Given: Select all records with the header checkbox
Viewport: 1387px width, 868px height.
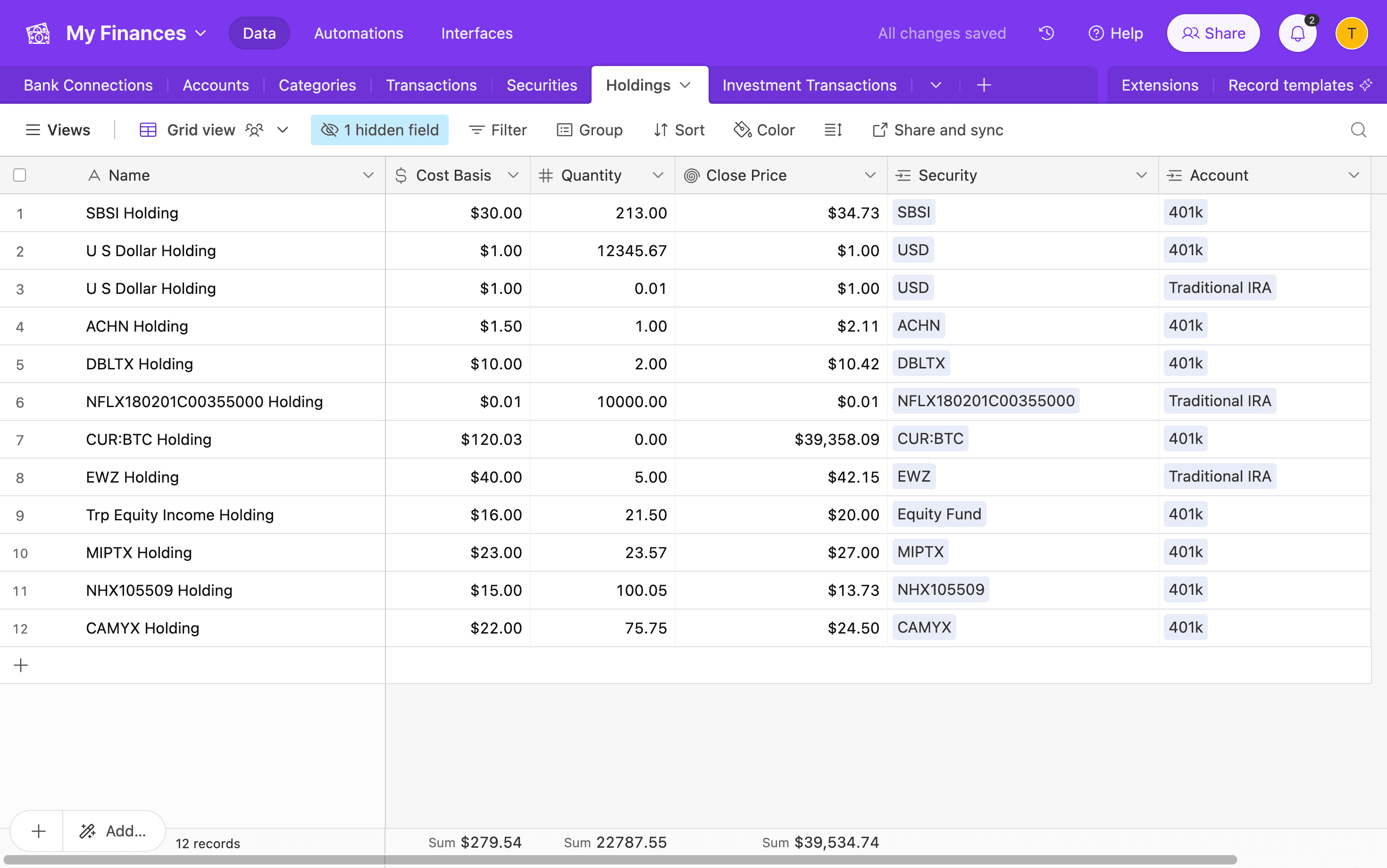Looking at the screenshot, I should (x=19, y=175).
